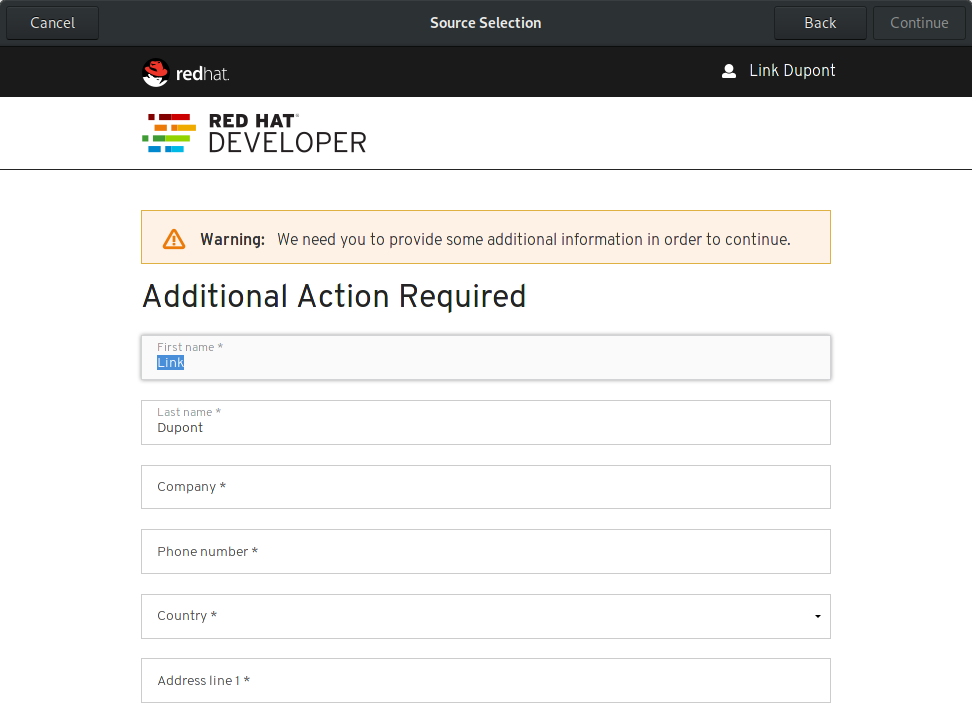Image resolution: width=972 pixels, height=716 pixels.
Task: Click the RED HAT DEVELOPER wordmark text
Action: point(287,133)
